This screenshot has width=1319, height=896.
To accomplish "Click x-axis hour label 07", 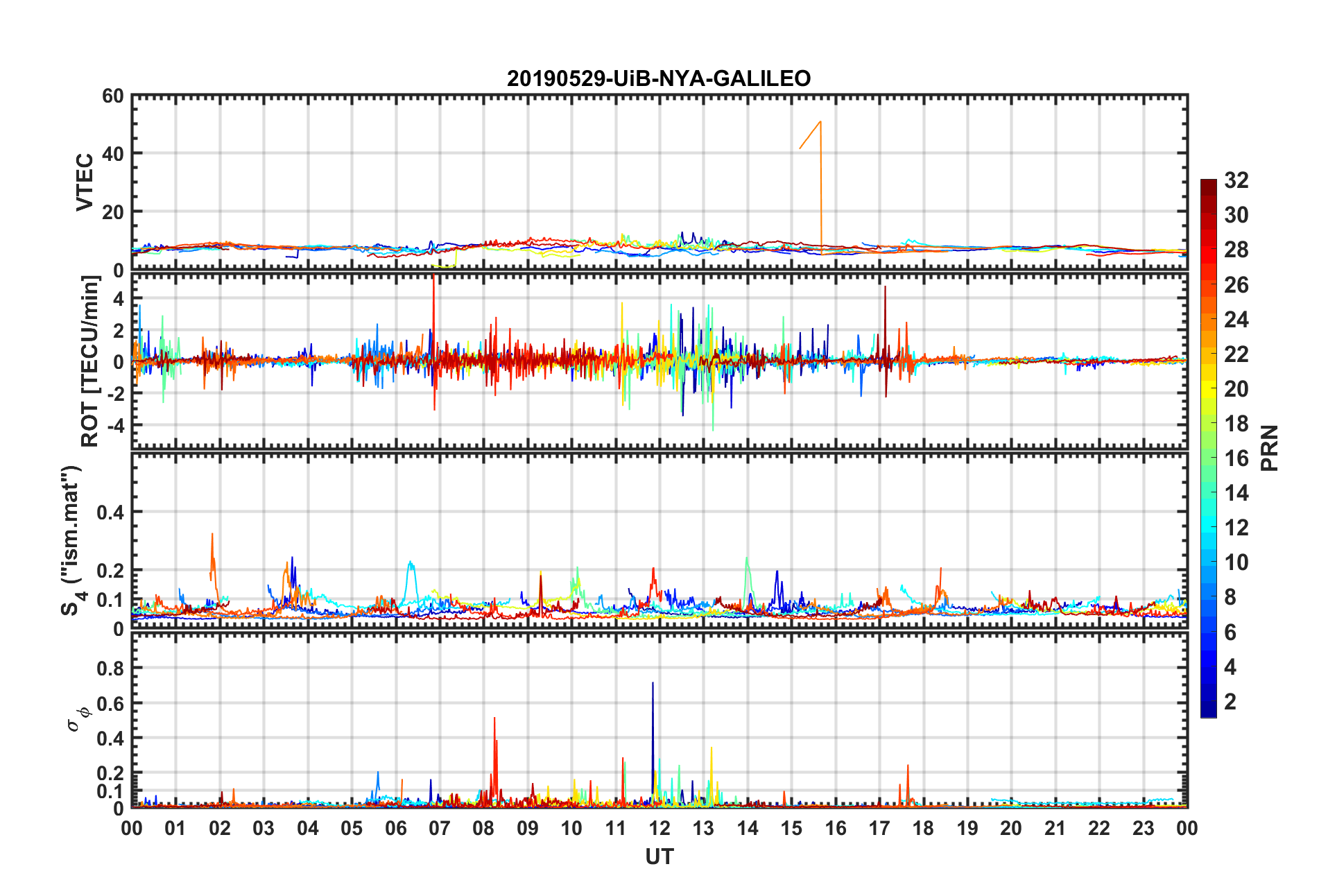I will [x=440, y=828].
